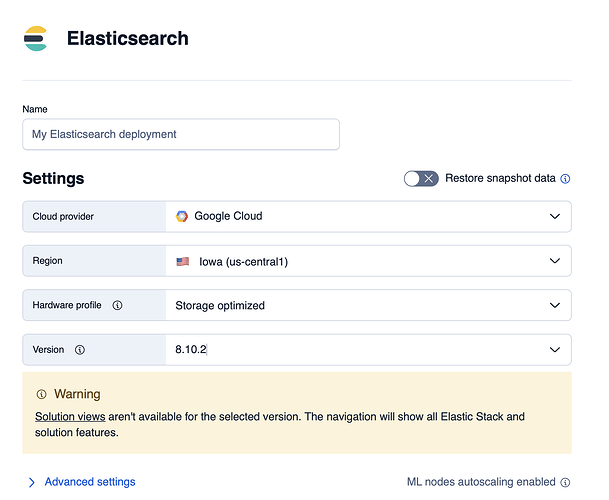
Task: Click the ML nodes autoscaling enabled text
Action: coord(481,482)
